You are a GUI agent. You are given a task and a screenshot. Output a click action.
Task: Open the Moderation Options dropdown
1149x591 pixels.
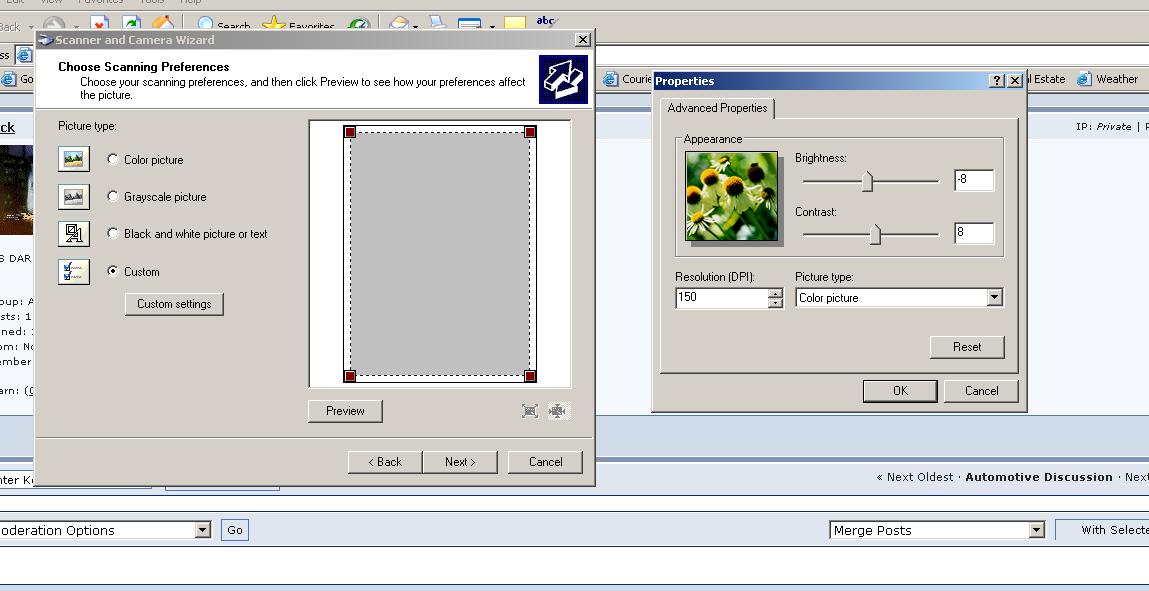(203, 531)
